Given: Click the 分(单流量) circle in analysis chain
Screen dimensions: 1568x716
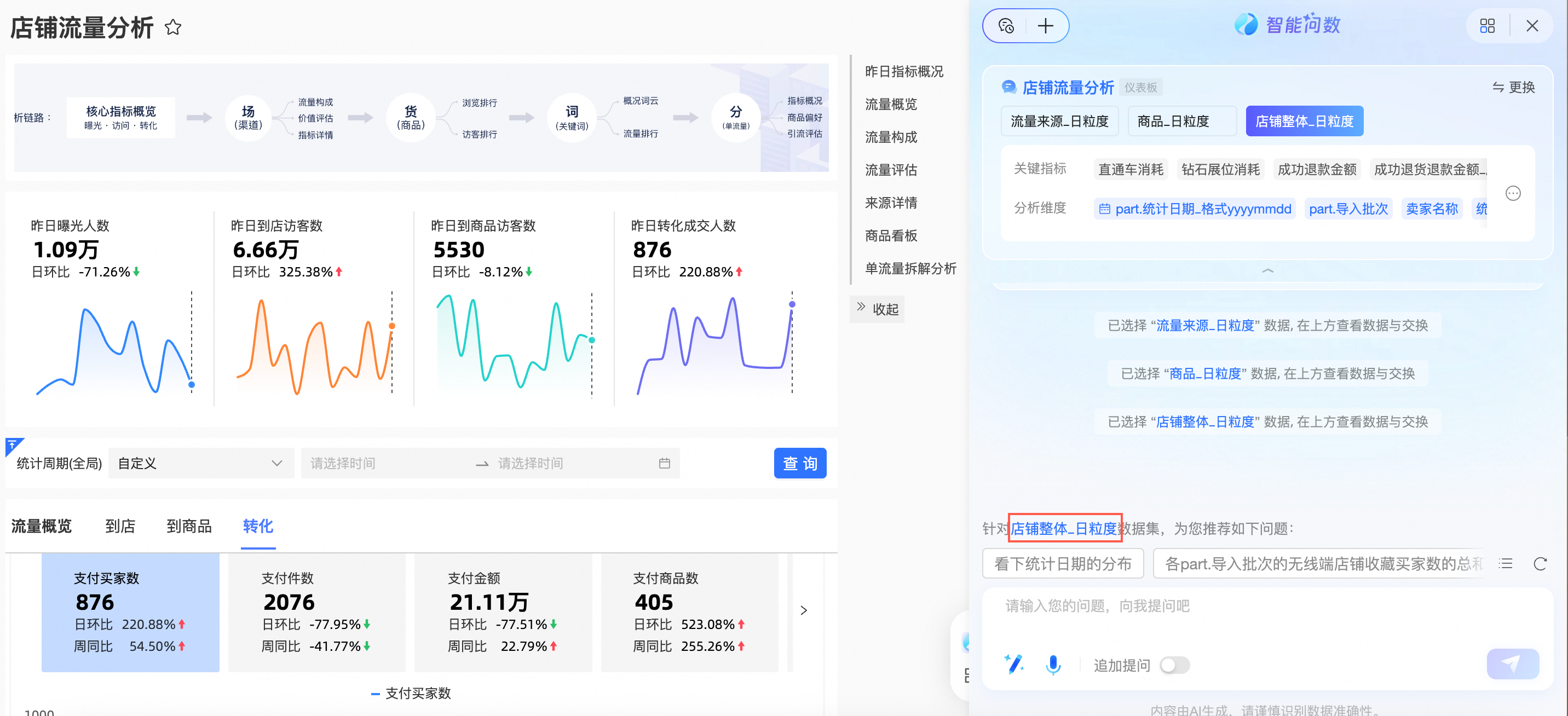Looking at the screenshot, I should click(x=736, y=118).
